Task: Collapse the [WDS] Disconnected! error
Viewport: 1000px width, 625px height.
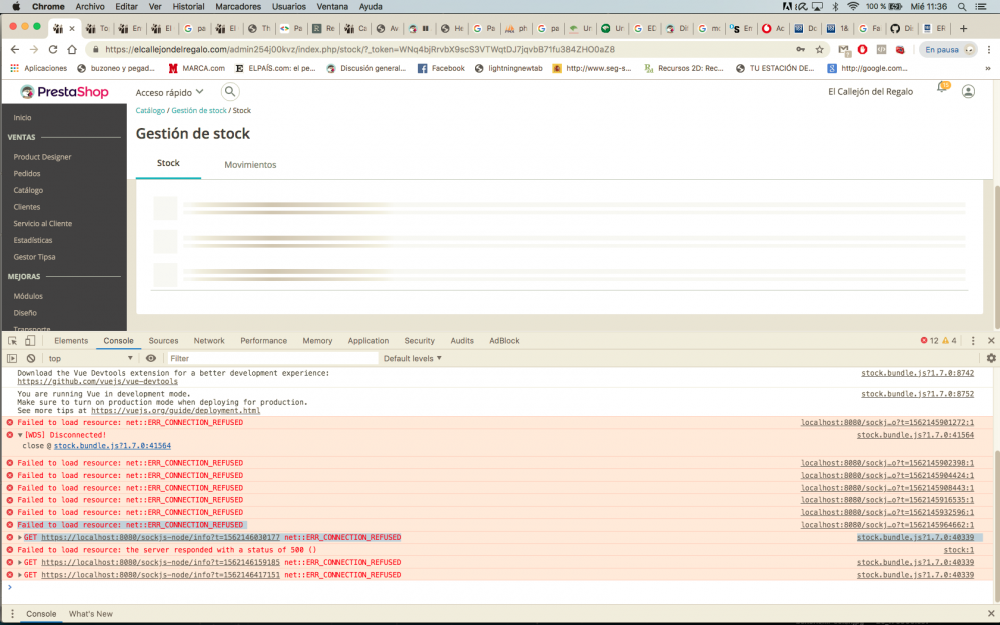Action: coord(20,435)
